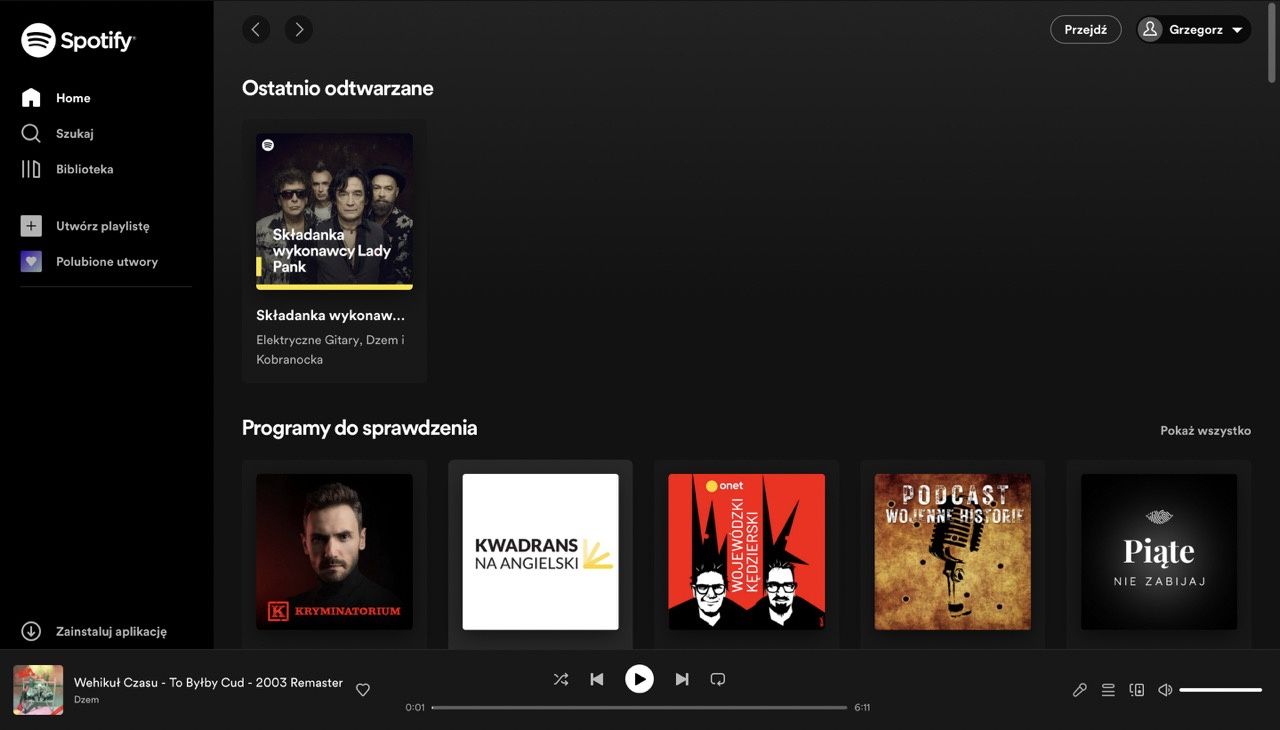Click the Dżem artist name

point(86,700)
